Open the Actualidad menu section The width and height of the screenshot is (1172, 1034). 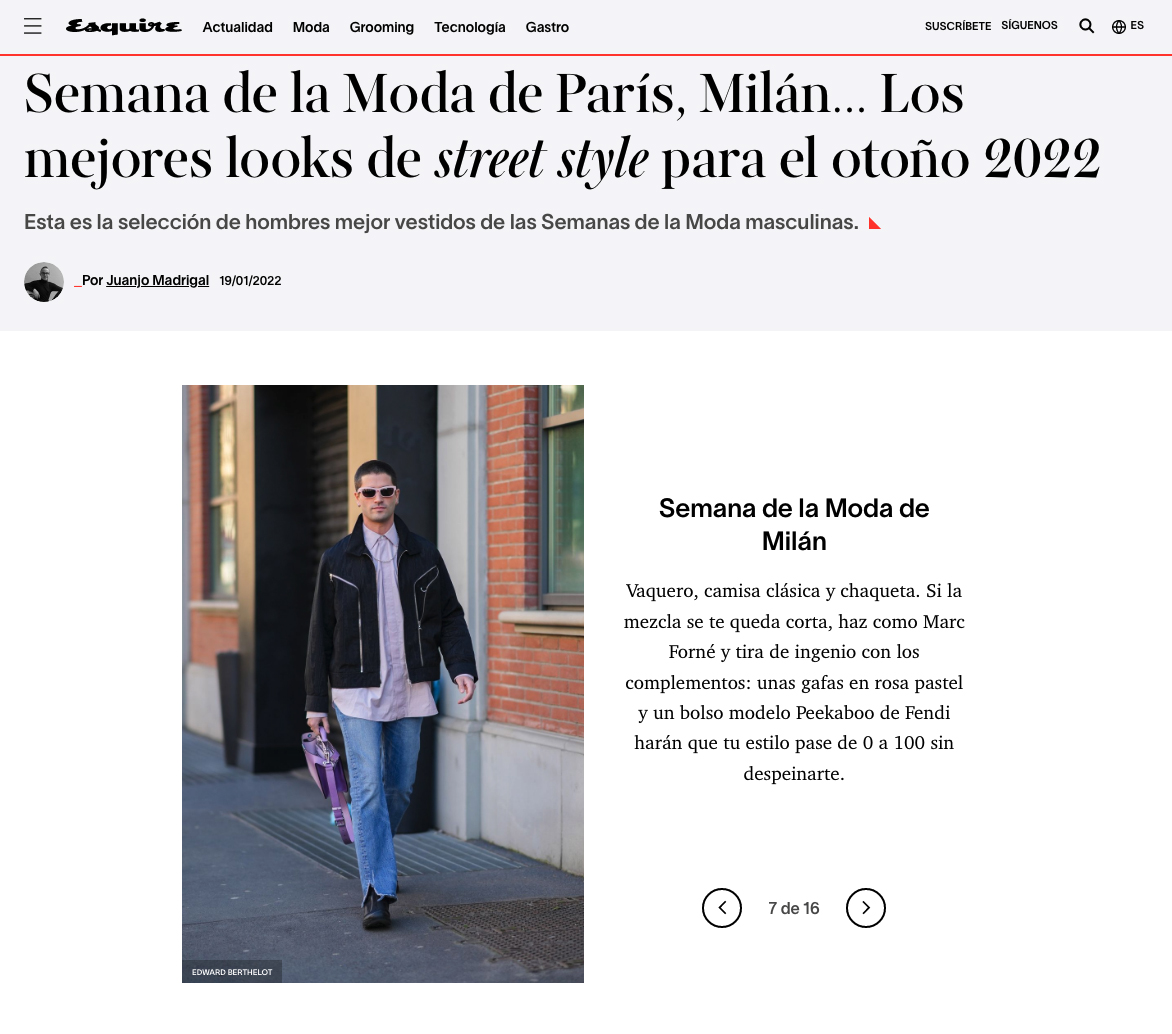click(238, 27)
